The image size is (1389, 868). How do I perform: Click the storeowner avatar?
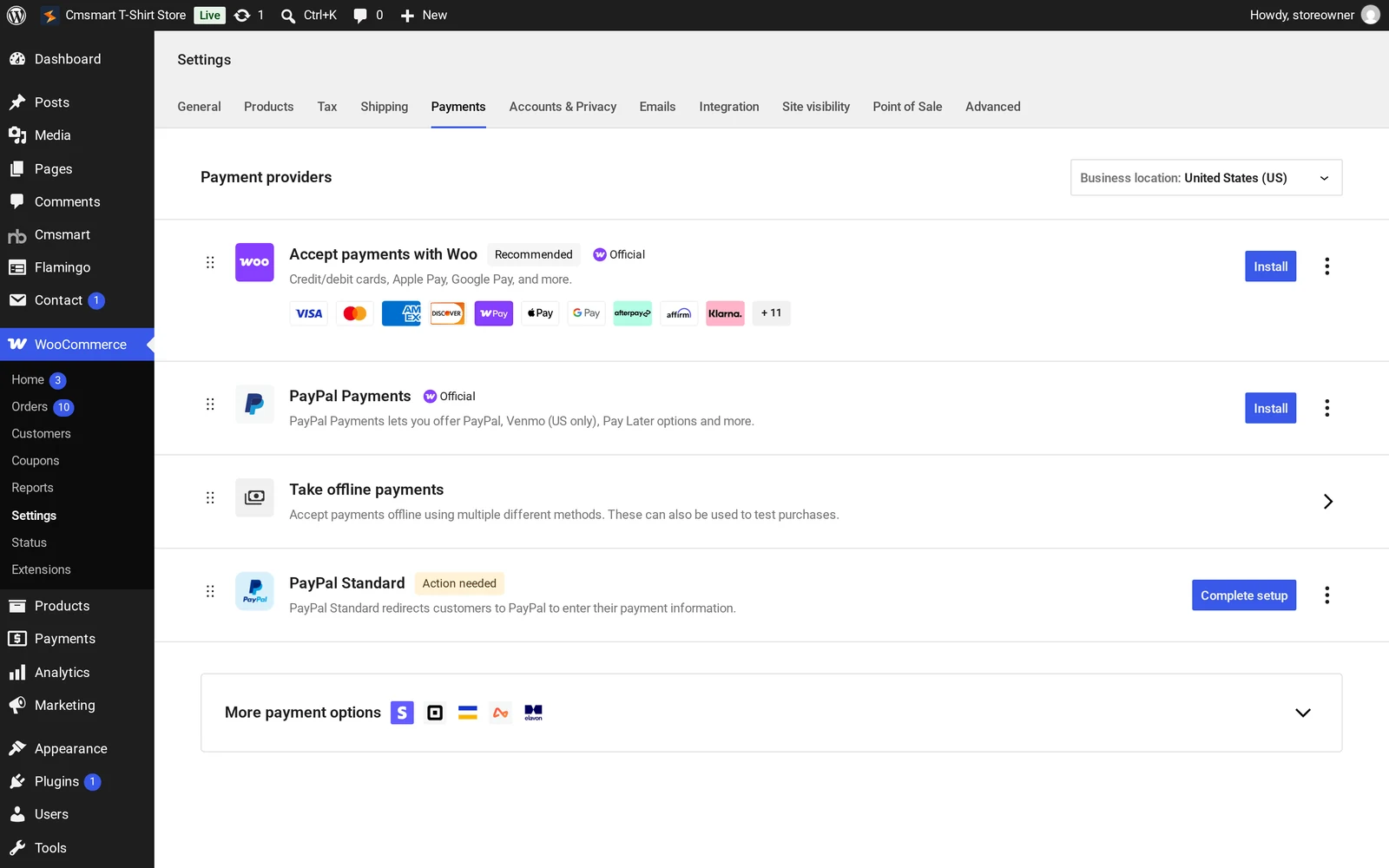point(1370,15)
